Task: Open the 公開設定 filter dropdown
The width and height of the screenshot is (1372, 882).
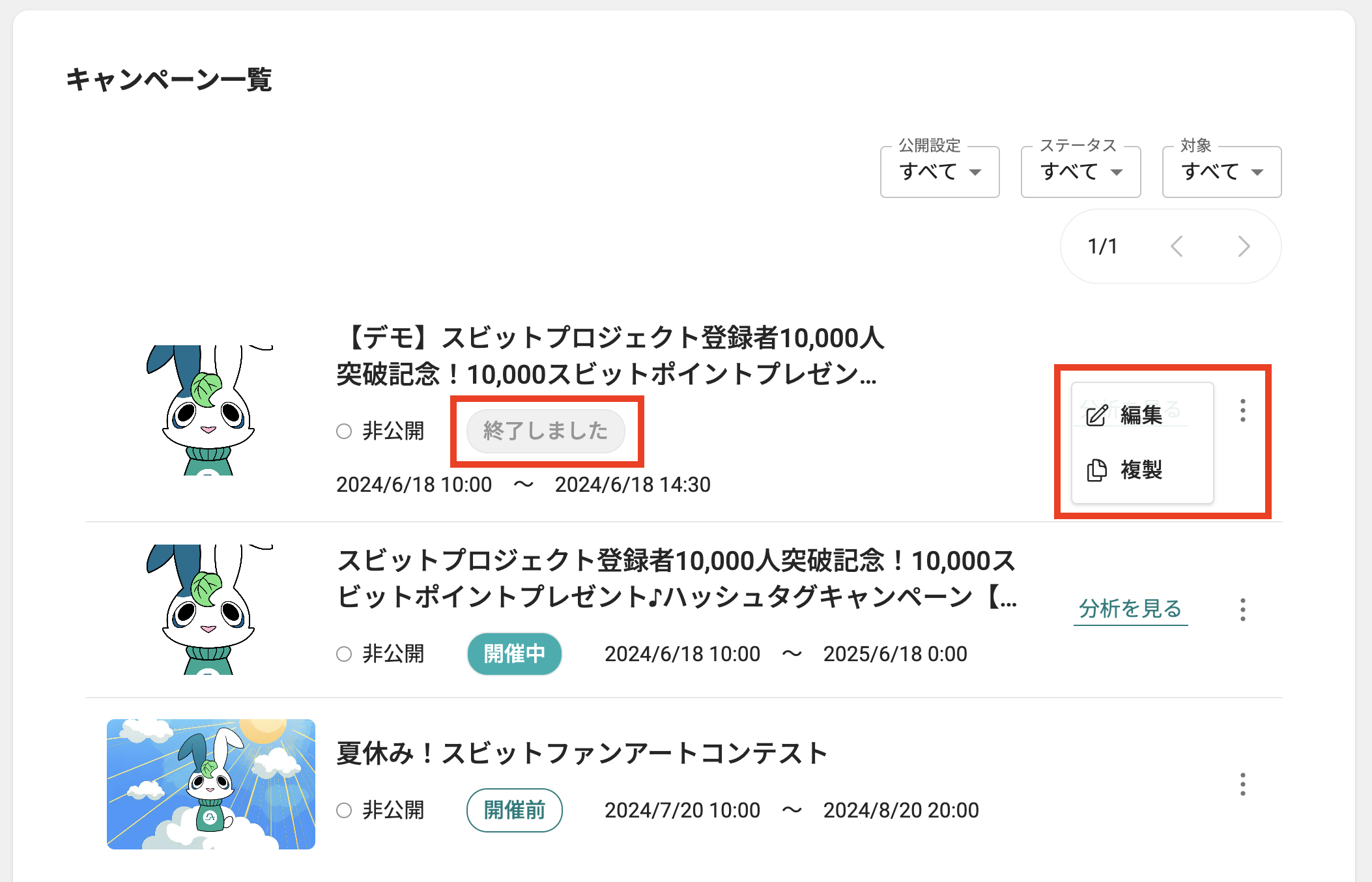Action: tap(939, 172)
